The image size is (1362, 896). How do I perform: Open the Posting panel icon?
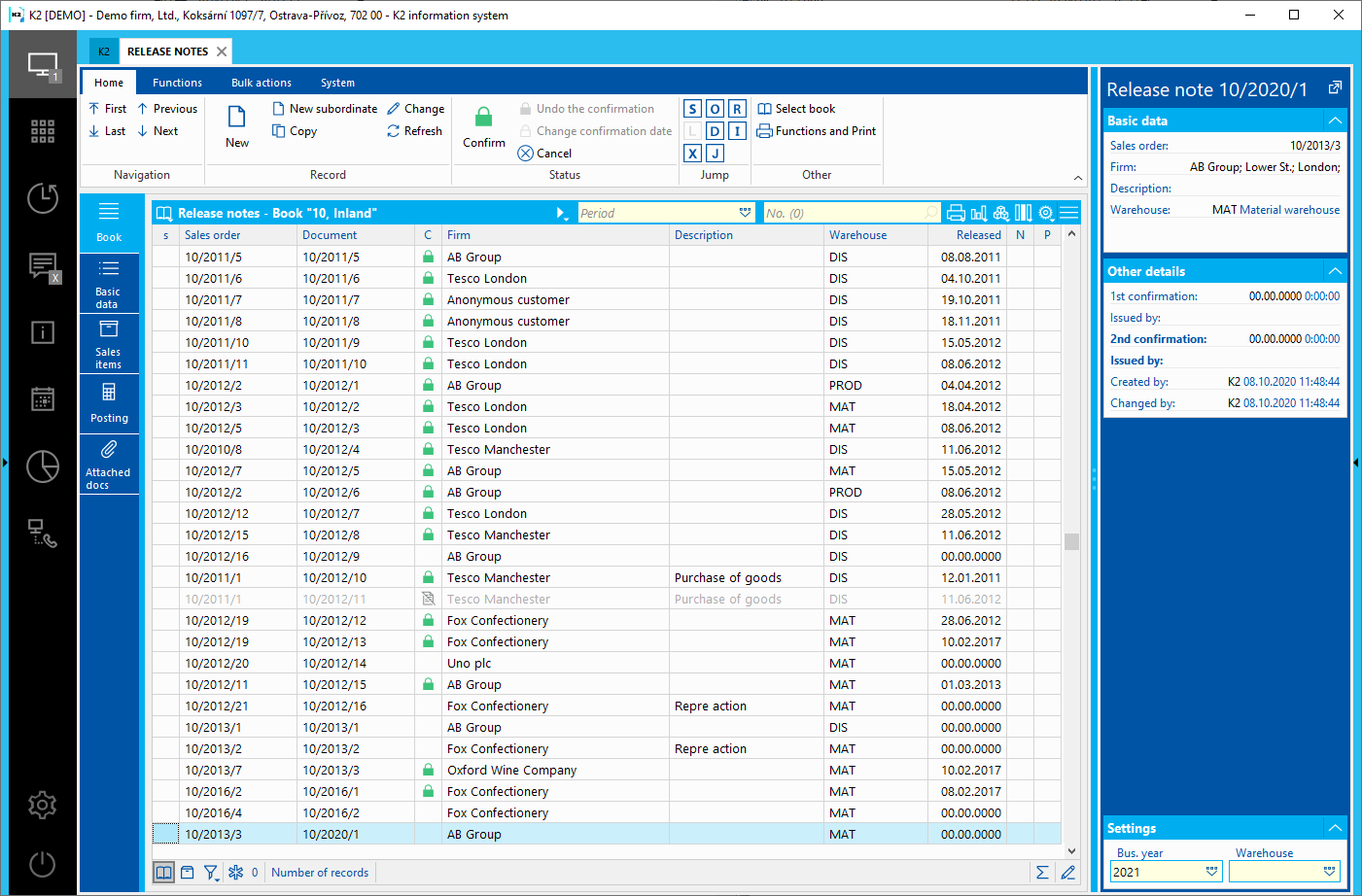pos(109,402)
